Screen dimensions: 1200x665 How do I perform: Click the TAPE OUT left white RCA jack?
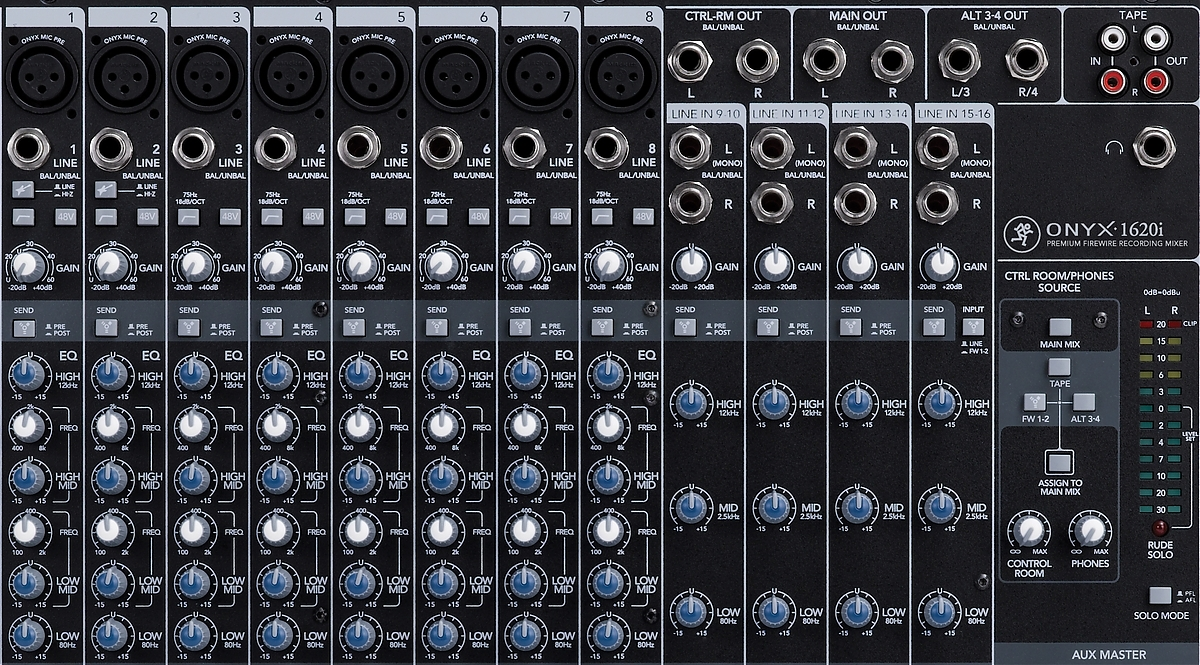(x=1155, y=39)
